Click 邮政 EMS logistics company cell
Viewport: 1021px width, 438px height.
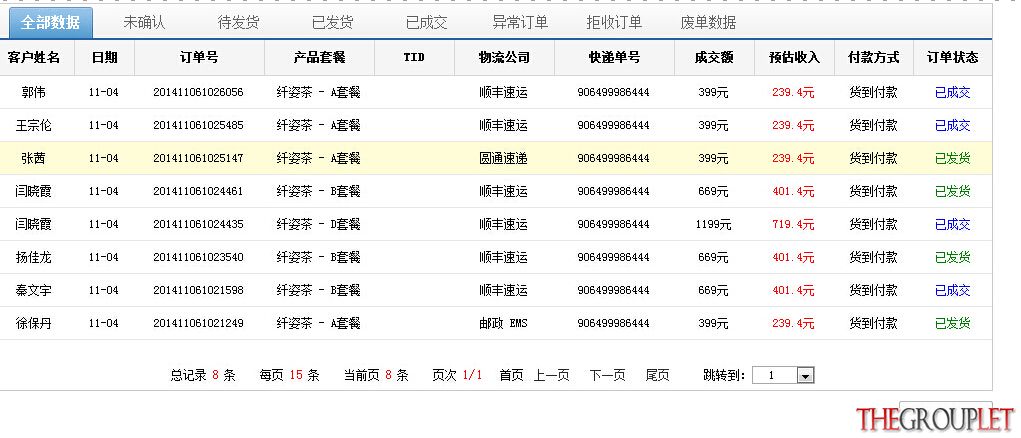(503, 323)
